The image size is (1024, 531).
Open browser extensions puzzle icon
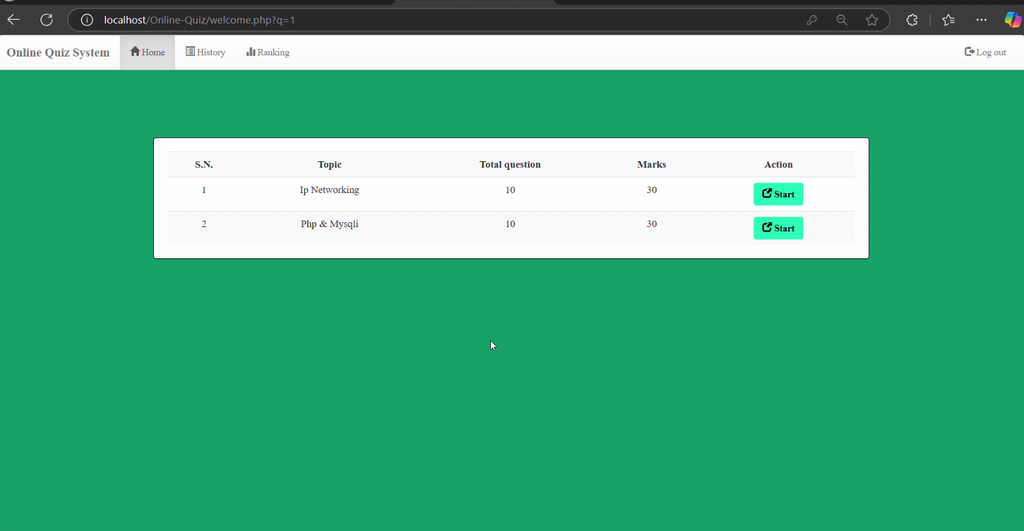[912, 20]
